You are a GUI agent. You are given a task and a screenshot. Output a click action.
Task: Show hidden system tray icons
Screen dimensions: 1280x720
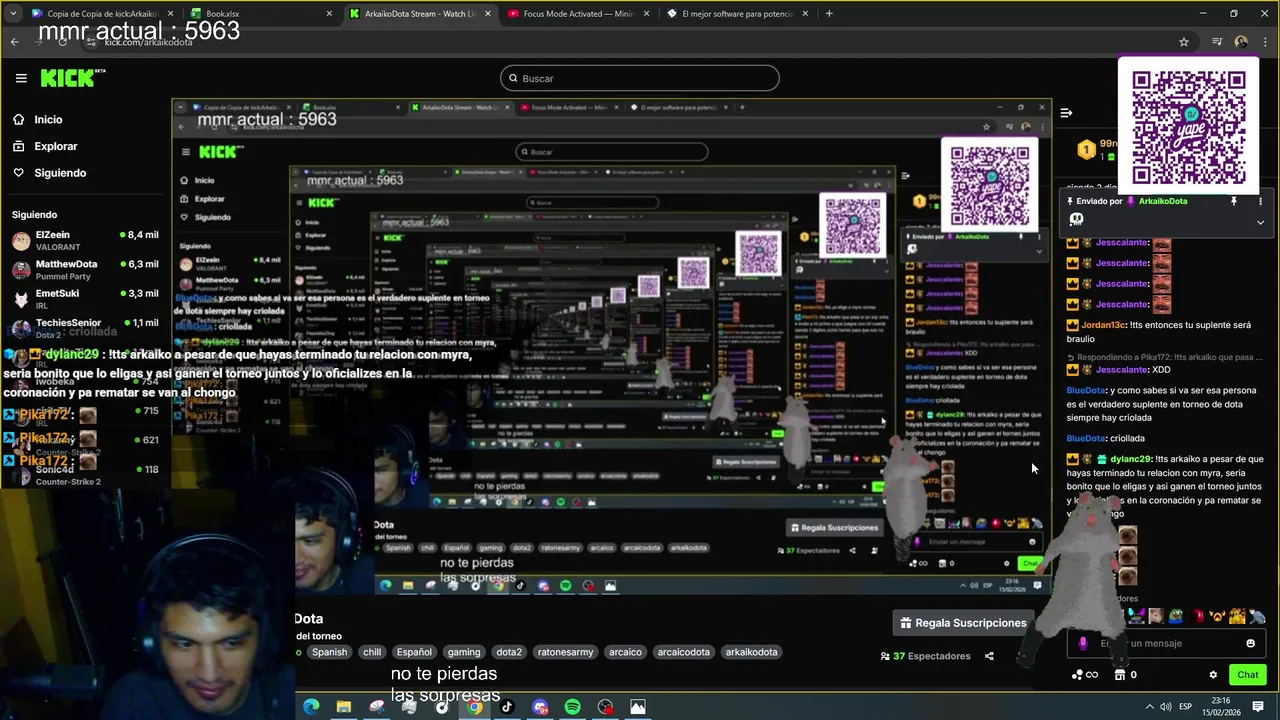tap(1149, 707)
